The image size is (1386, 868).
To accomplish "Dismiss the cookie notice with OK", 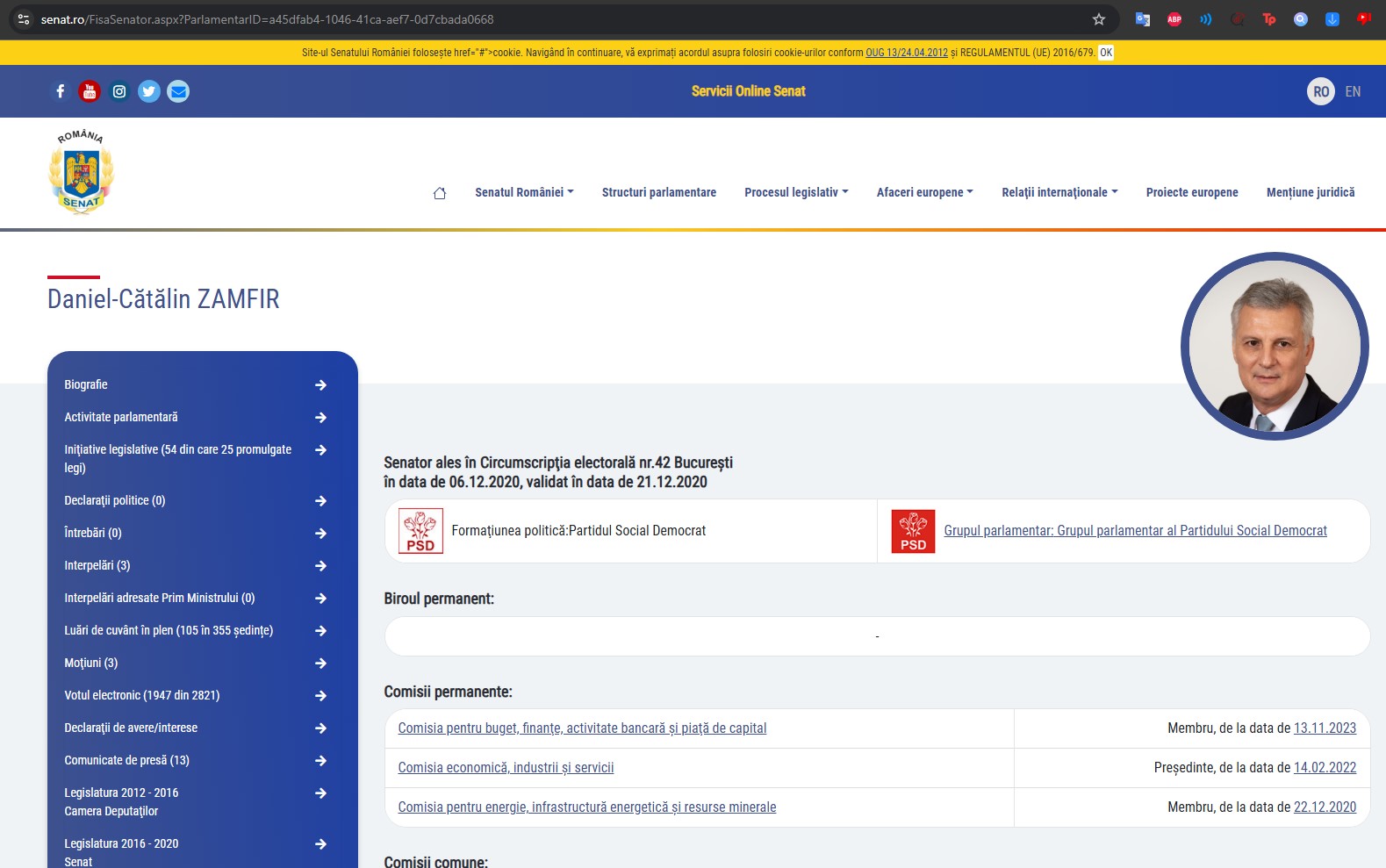I will (x=1106, y=53).
